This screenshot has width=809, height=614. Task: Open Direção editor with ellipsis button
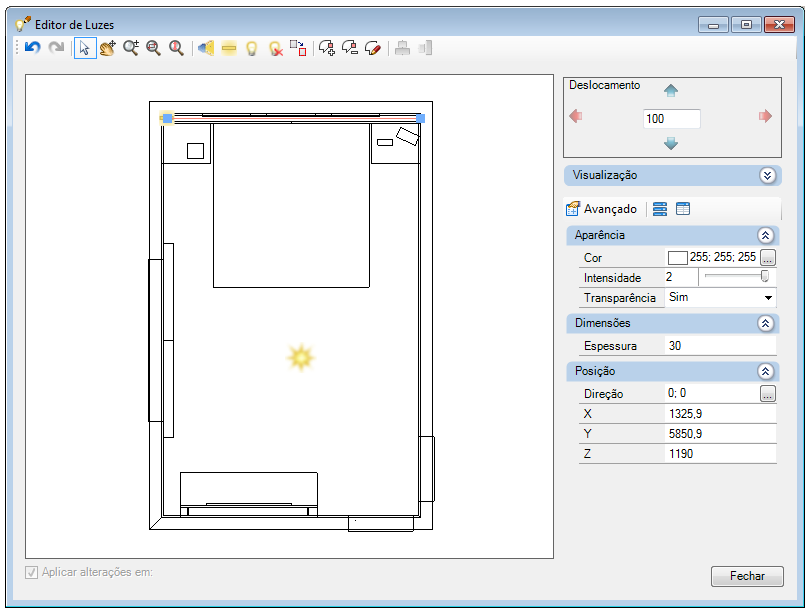point(768,394)
